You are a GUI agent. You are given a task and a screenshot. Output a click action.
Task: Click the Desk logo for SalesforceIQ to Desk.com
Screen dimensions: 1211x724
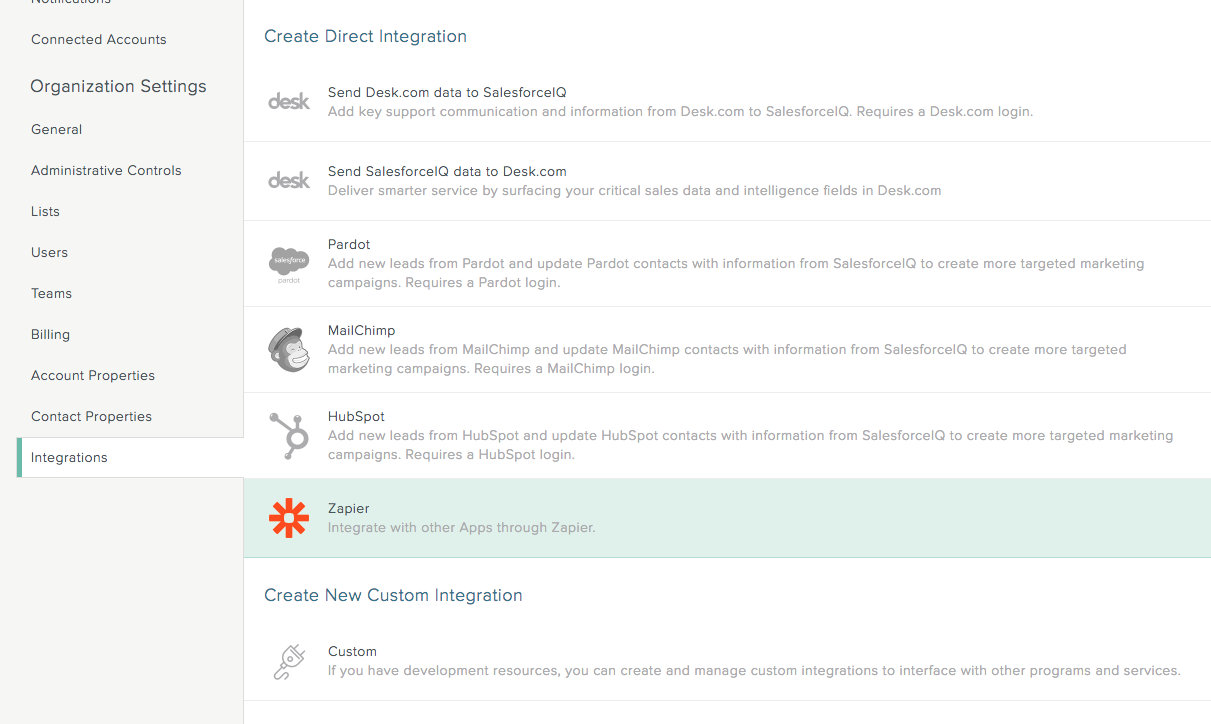(x=289, y=180)
